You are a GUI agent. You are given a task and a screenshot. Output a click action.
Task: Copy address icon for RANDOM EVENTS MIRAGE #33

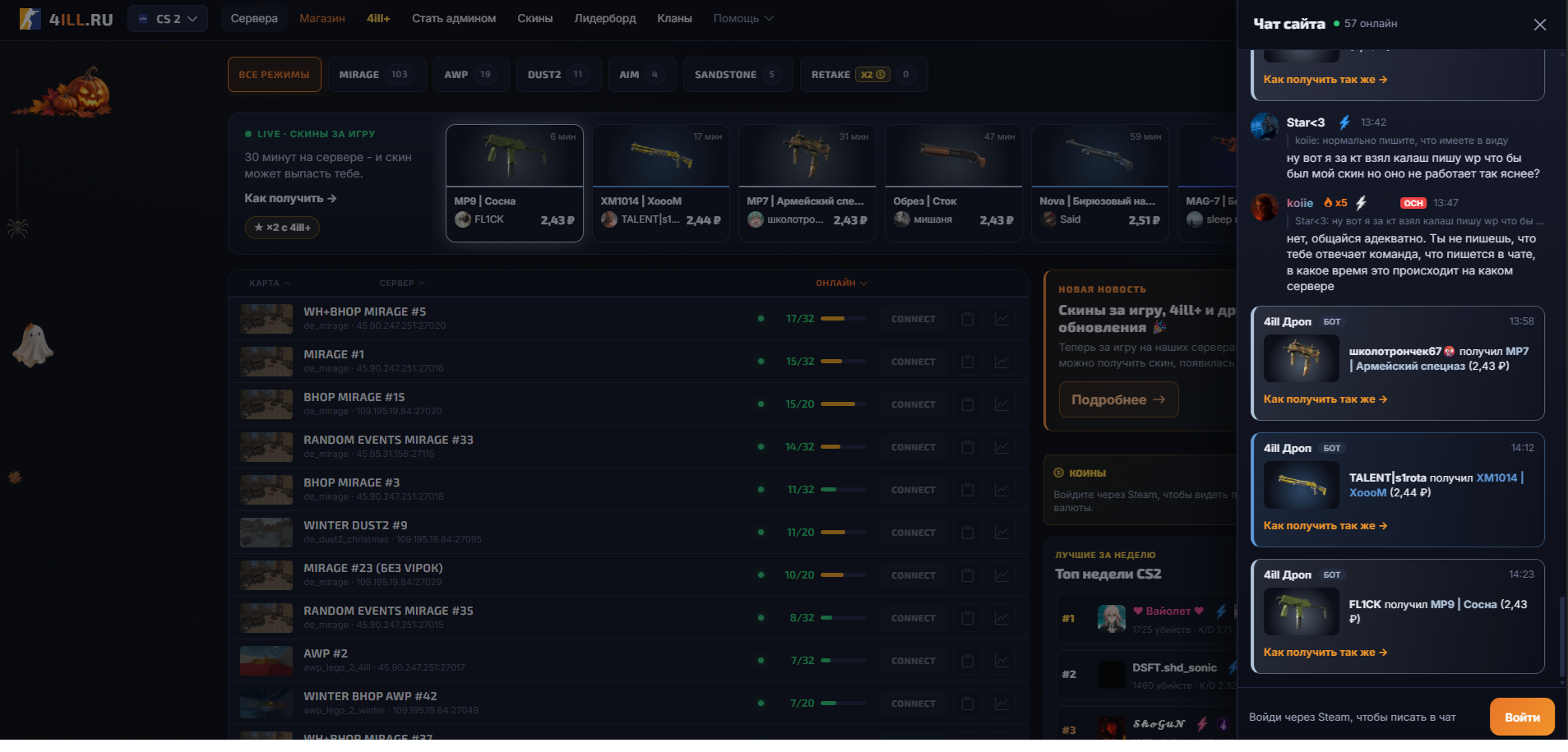pyautogui.click(x=968, y=447)
